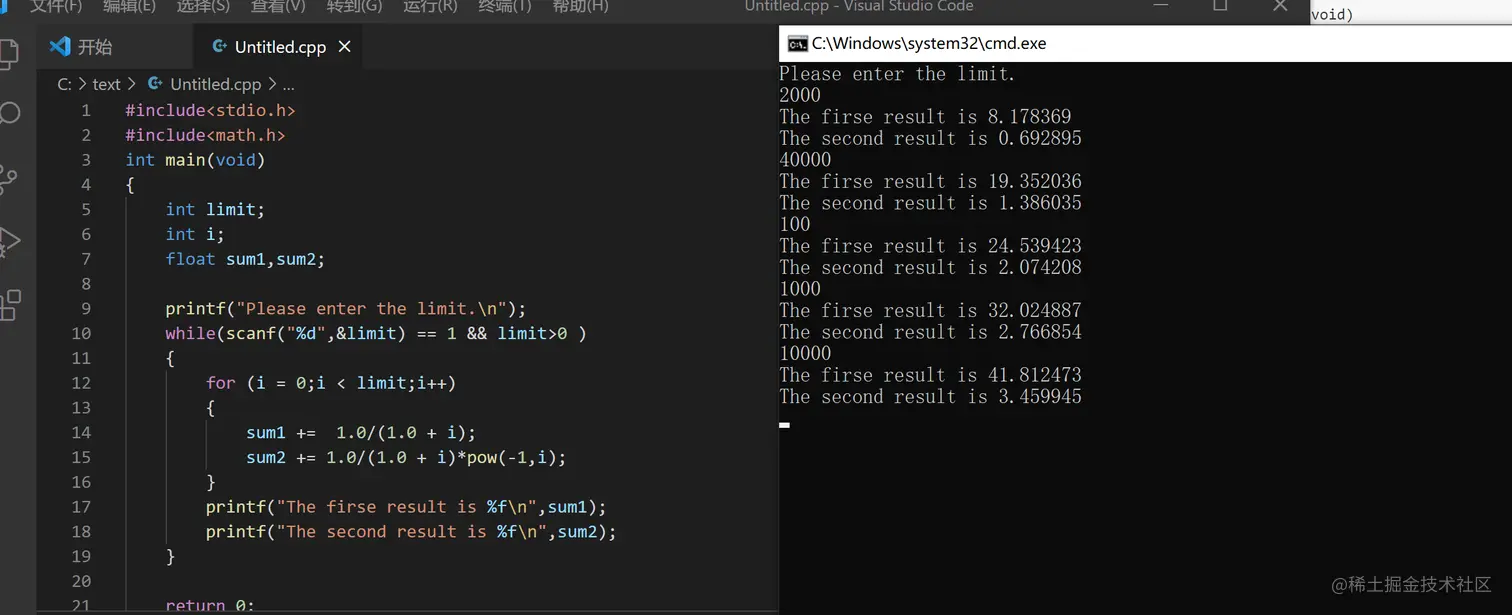Click 'Please enter the limit.' in cmd output
This screenshot has width=1512, height=615.
tap(897, 74)
